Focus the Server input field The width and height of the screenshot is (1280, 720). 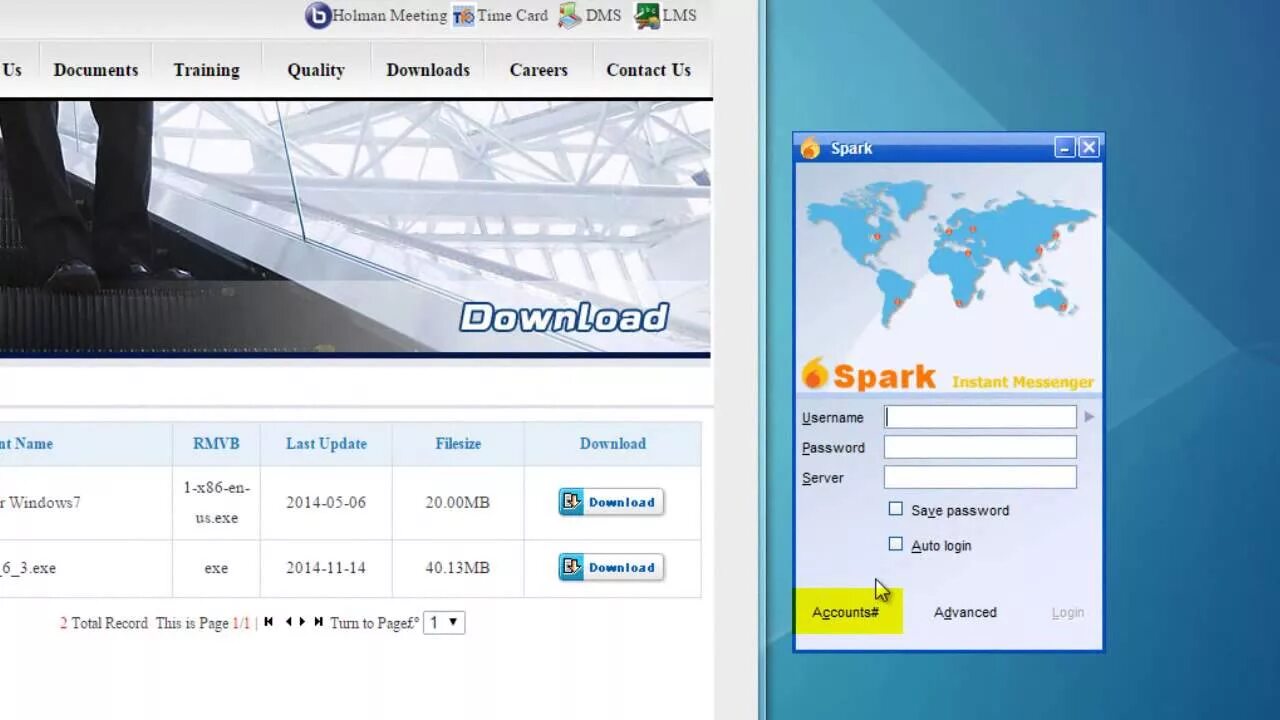(x=980, y=477)
